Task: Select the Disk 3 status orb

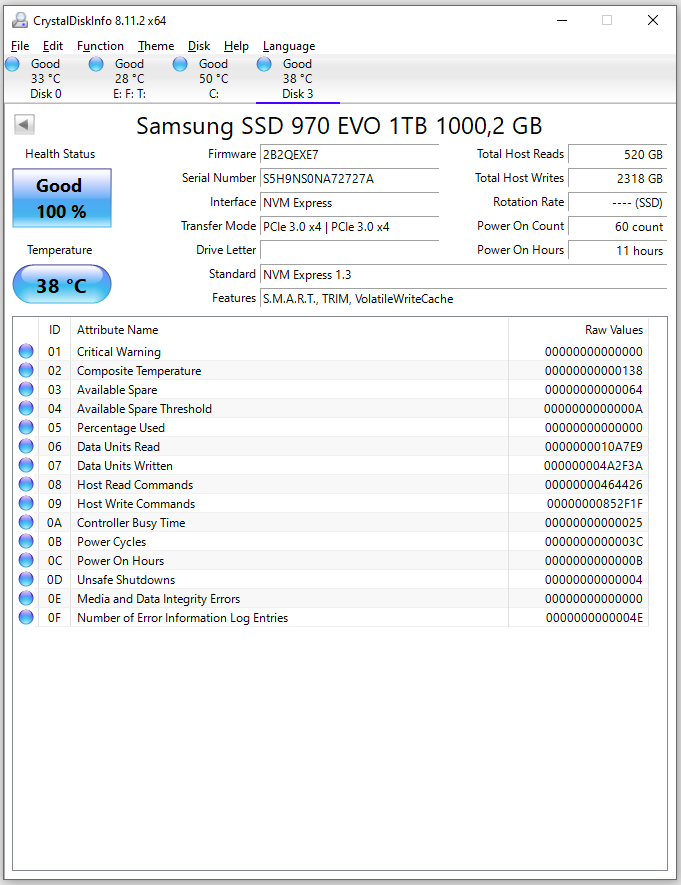Action: [264, 64]
